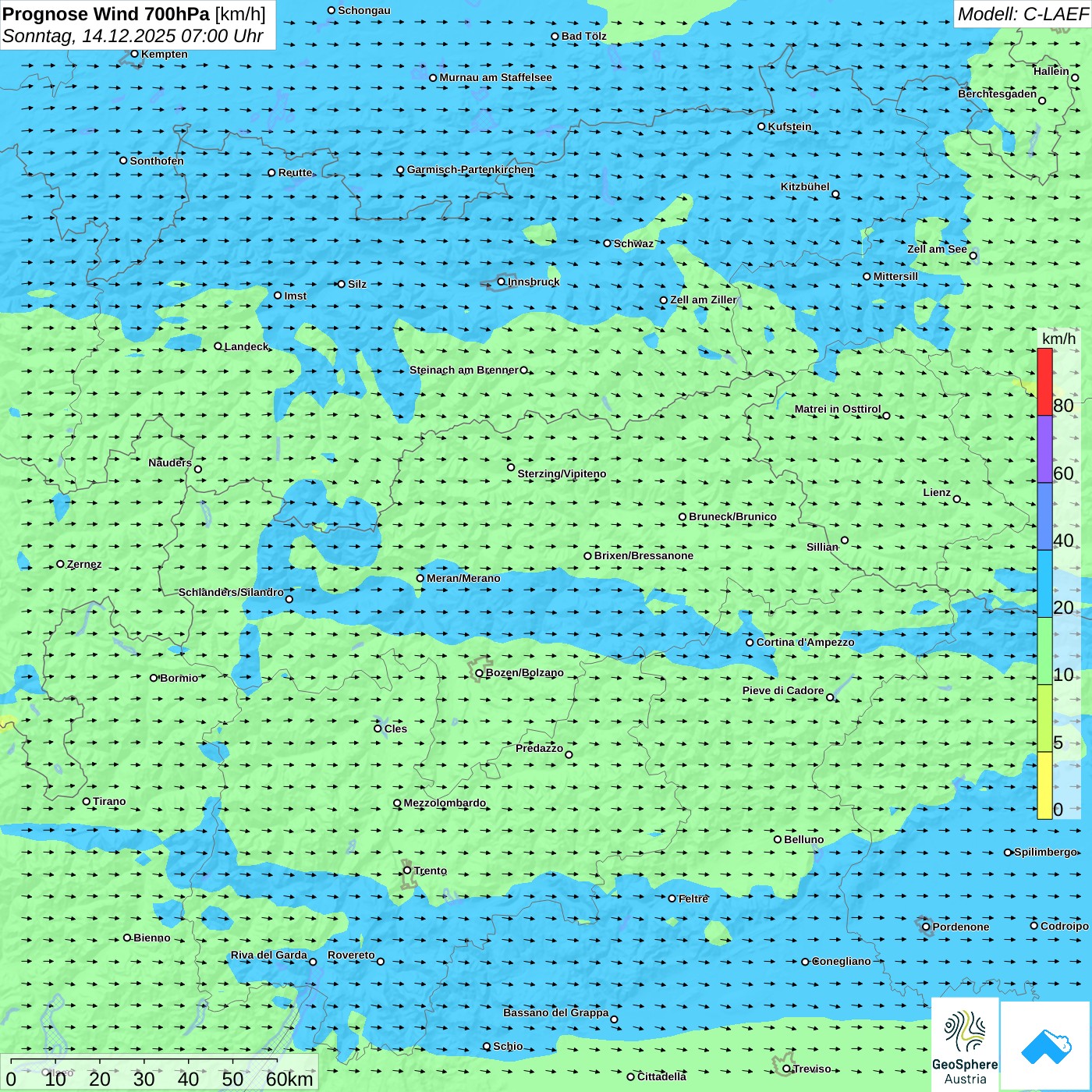Click the 'Reutte' label

click(295, 172)
